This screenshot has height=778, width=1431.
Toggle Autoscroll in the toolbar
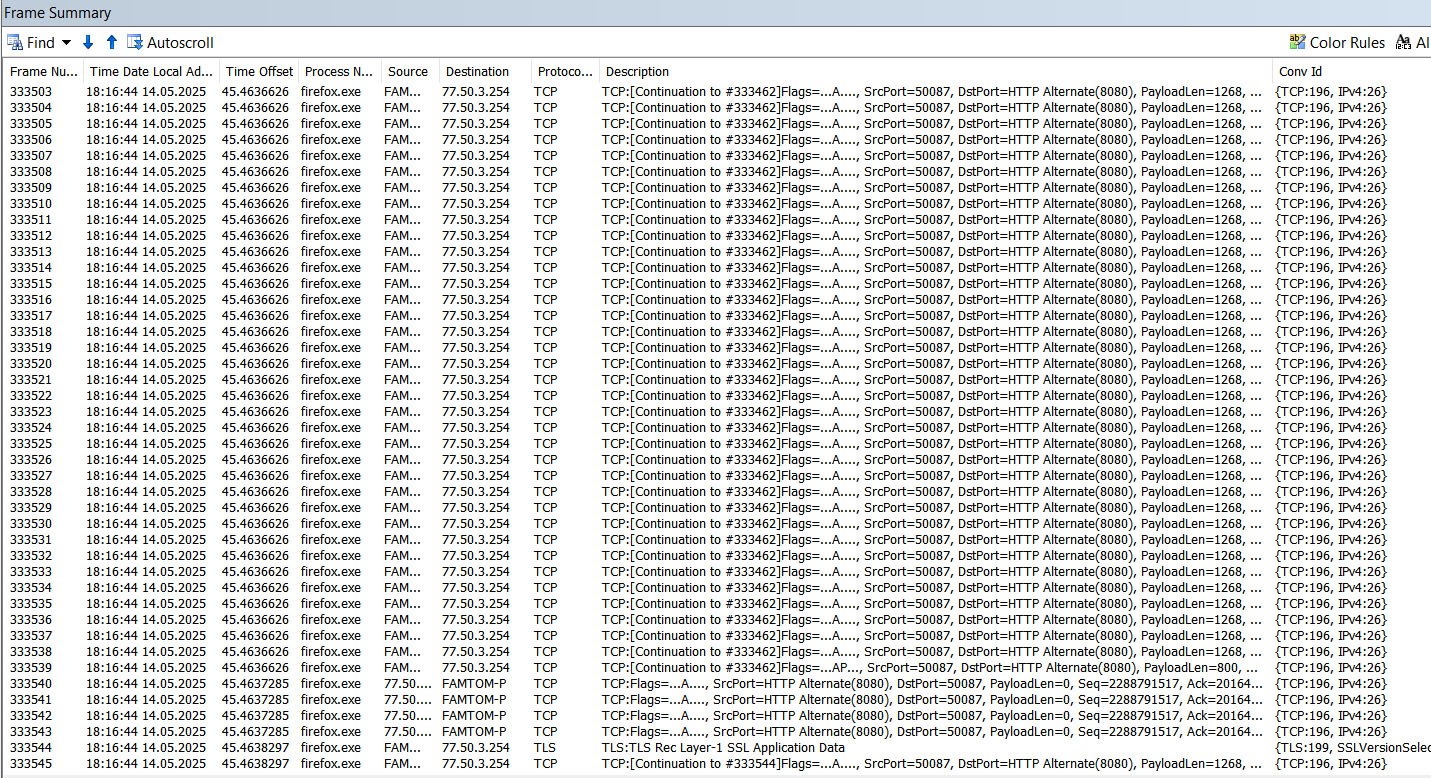pyautogui.click(x=170, y=42)
